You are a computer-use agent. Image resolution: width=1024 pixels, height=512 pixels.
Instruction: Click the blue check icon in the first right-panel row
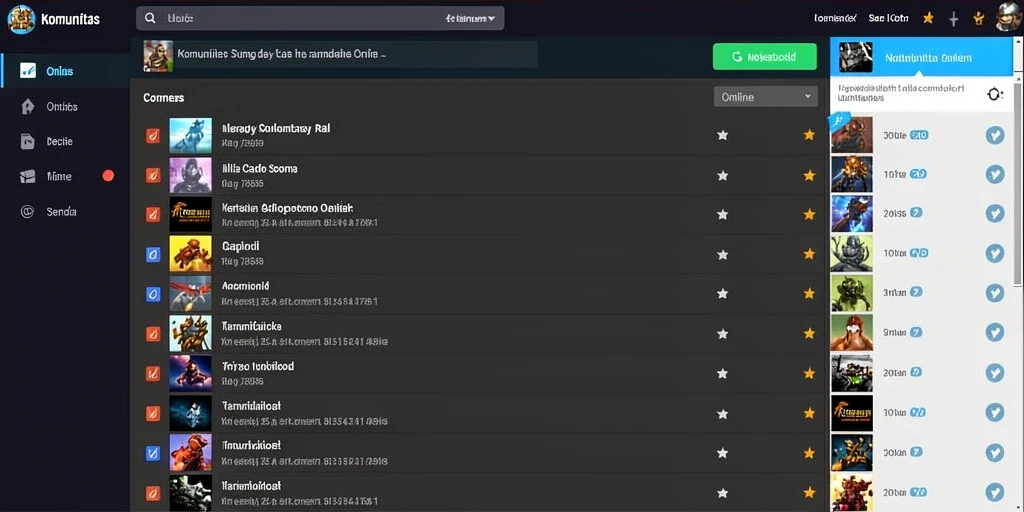[x=995, y=135]
